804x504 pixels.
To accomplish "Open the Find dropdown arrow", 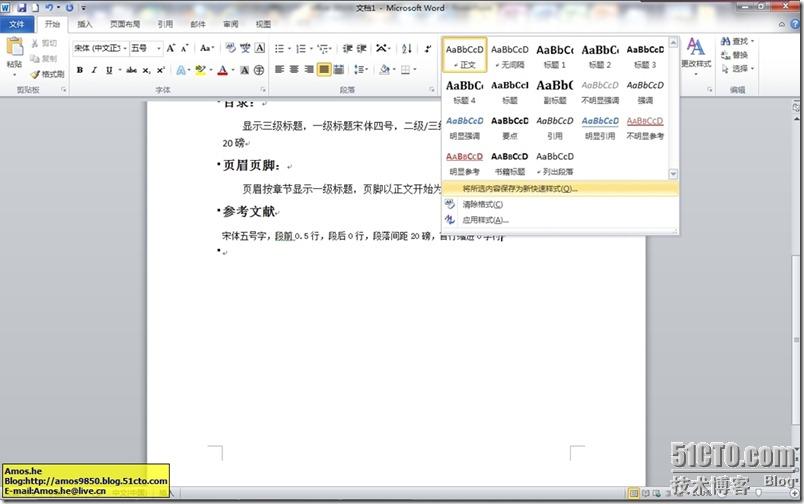I will tap(752, 41).
